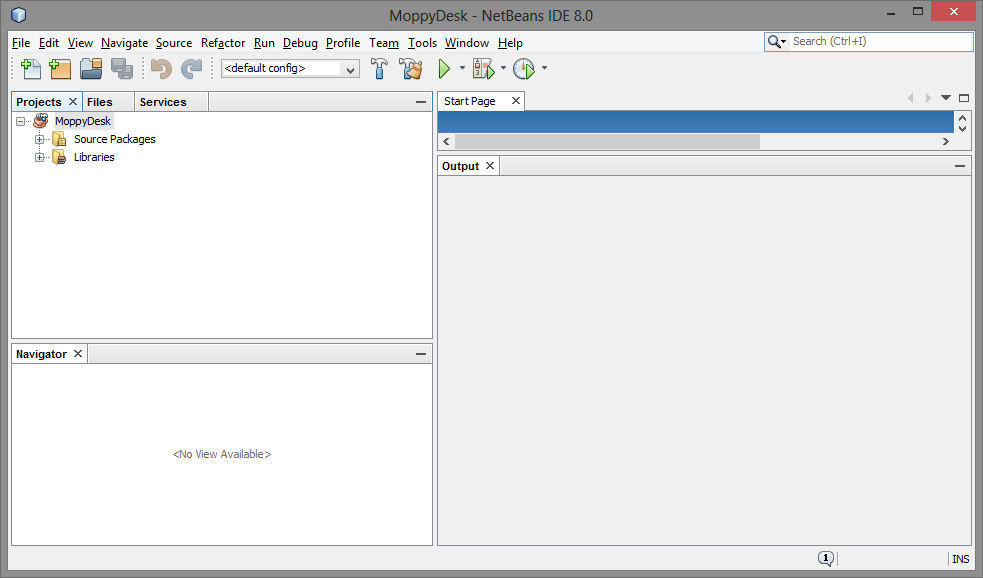This screenshot has height=578, width=983.
Task: Close the Start Page tab
Action: pos(515,100)
